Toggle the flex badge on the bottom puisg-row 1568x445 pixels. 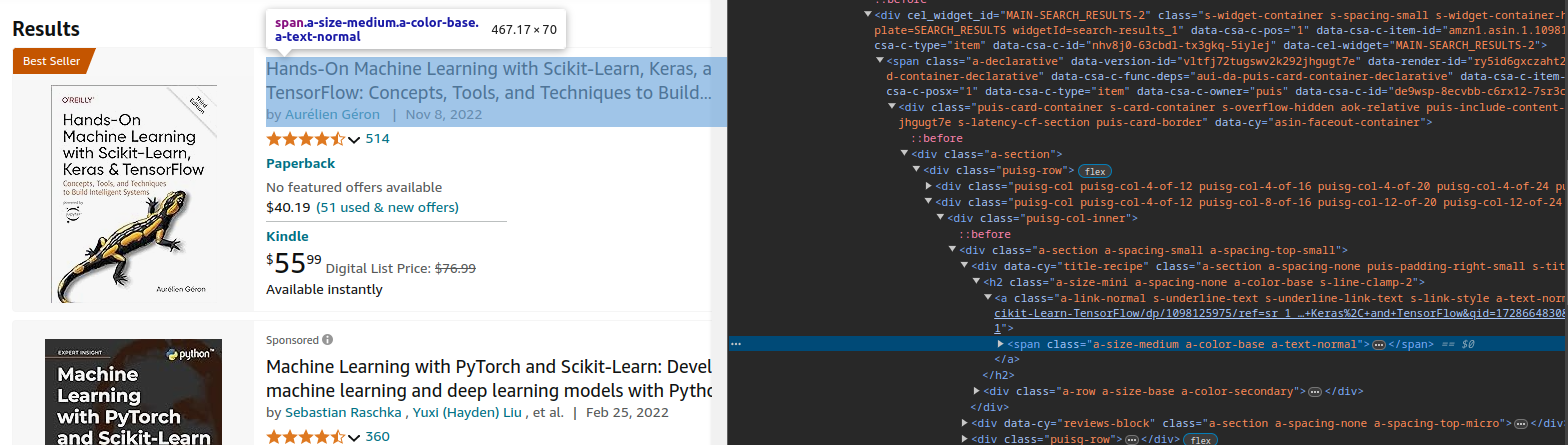(x=1200, y=440)
